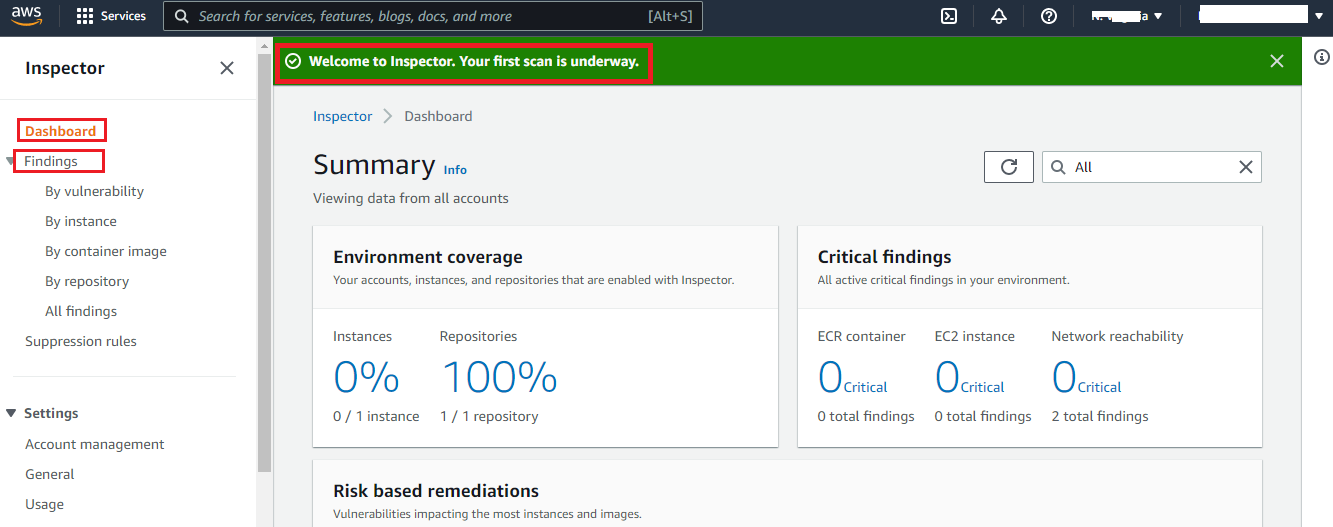Refresh the Summary dashboard data

(1008, 167)
